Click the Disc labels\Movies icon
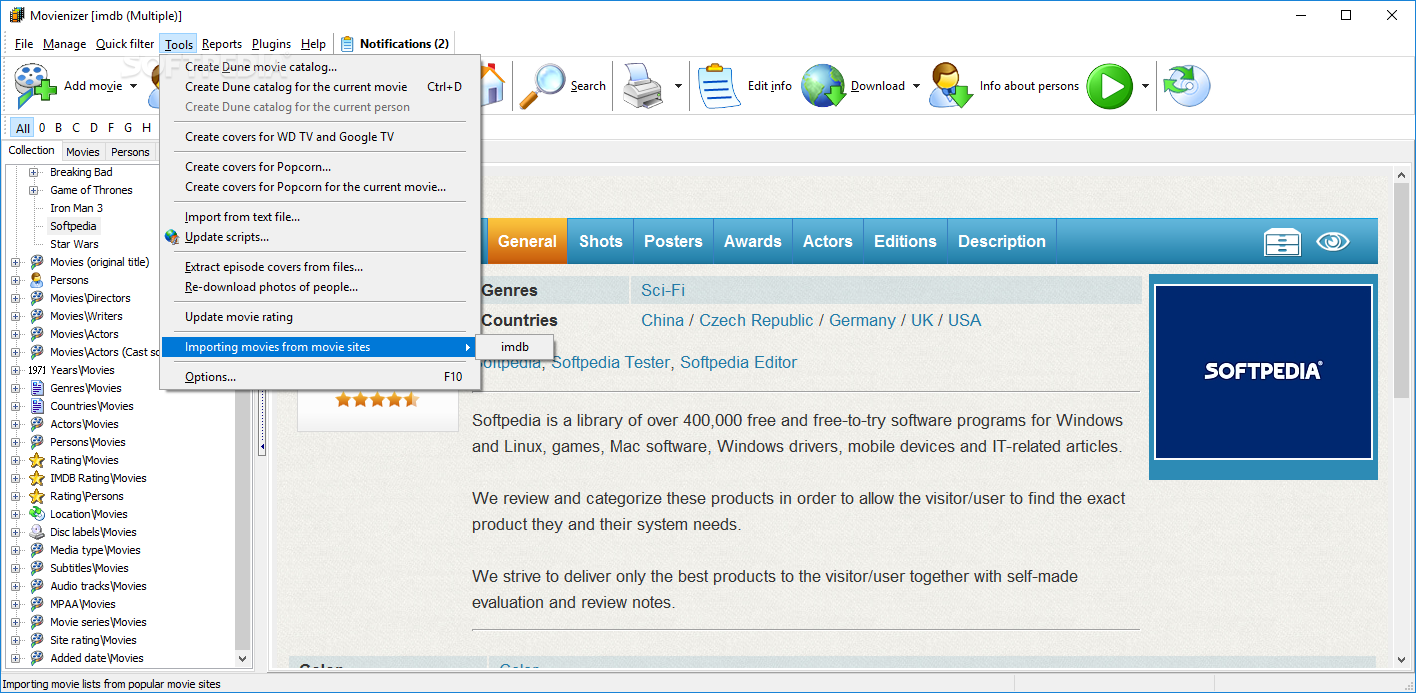 (x=37, y=532)
